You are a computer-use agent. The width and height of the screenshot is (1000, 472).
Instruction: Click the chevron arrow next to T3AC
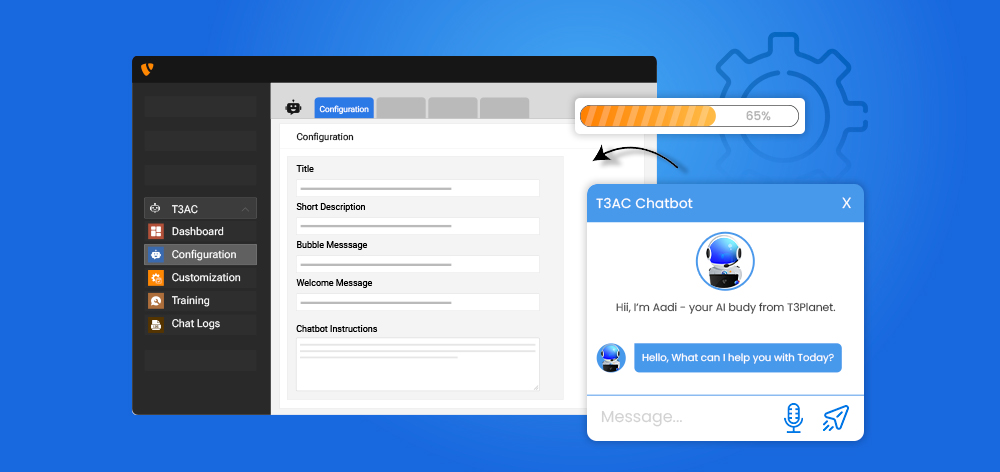[246, 209]
